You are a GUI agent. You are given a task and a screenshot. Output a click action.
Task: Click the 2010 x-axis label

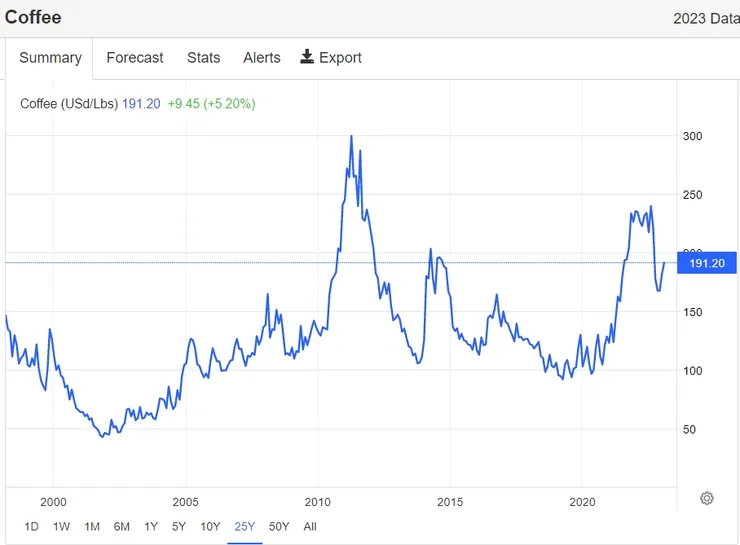tap(318, 502)
